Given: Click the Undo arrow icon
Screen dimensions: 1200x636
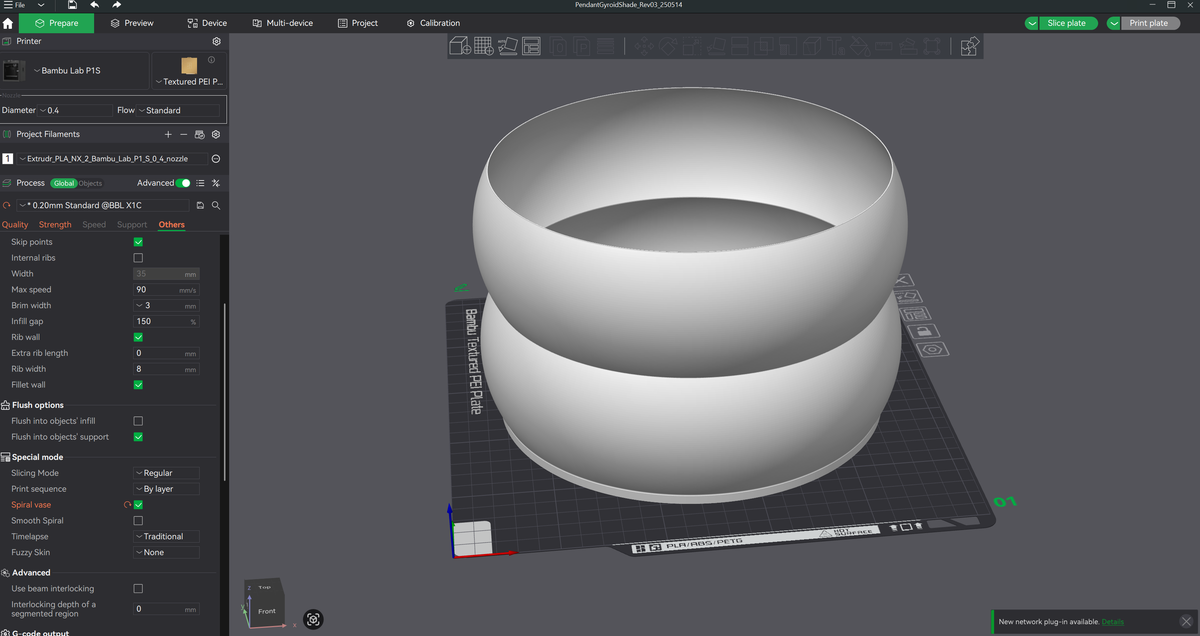Looking at the screenshot, I should click(94, 5).
